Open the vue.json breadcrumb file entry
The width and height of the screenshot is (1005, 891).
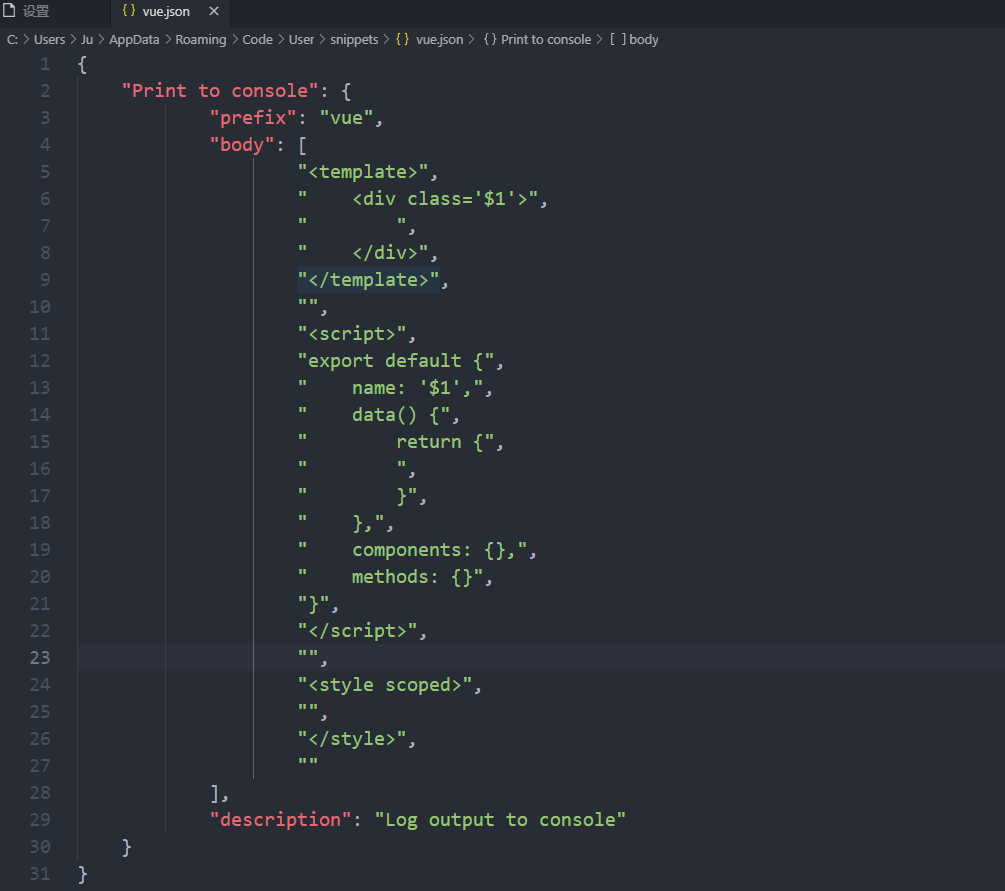(x=440, y=40)
